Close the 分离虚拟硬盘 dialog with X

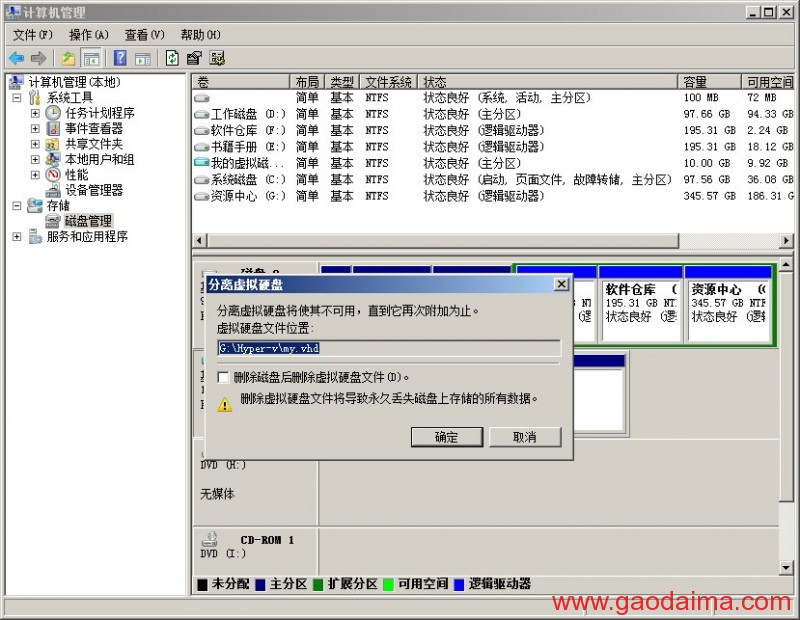click(x=561, y=284)
